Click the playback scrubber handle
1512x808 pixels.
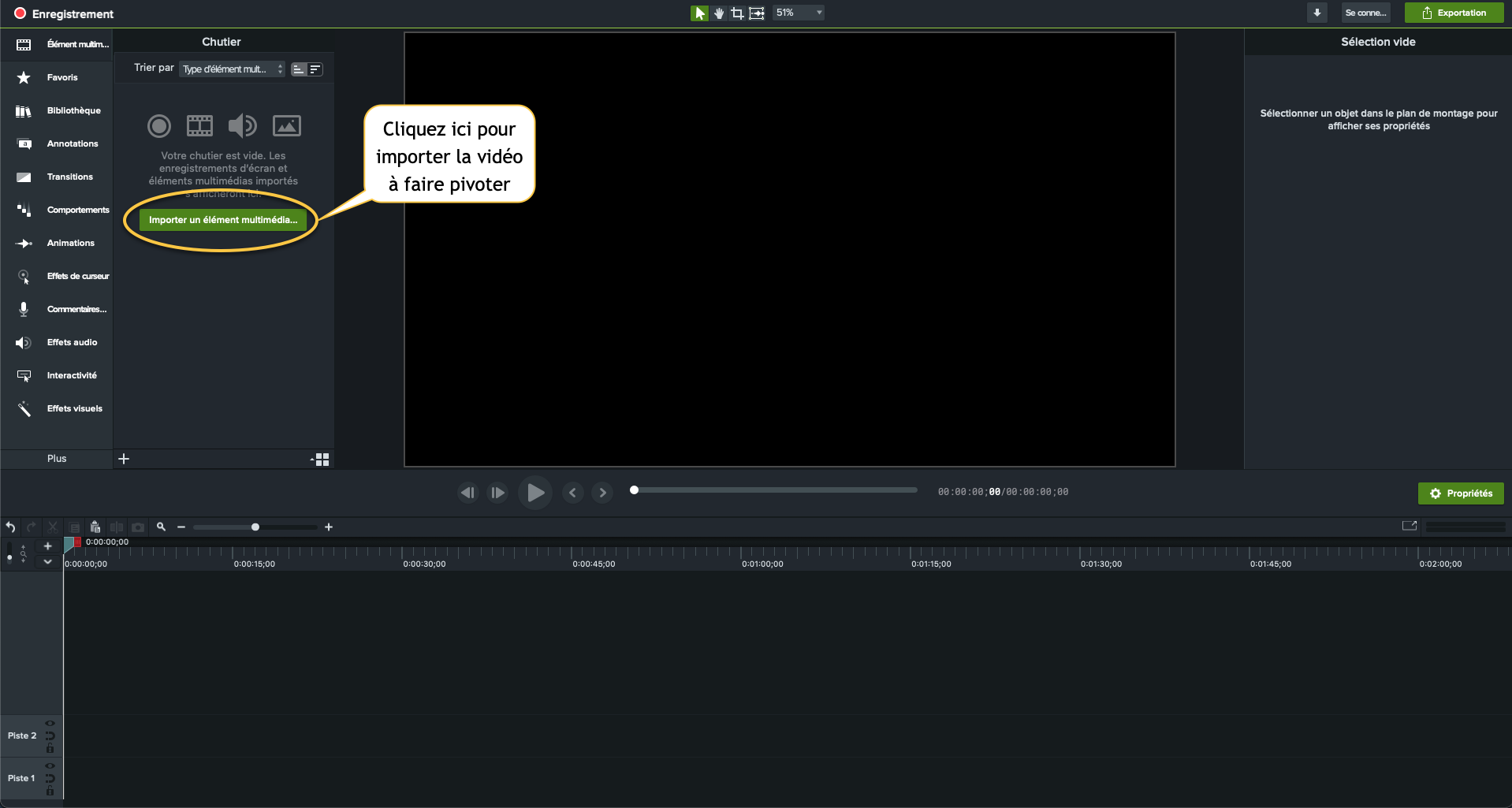634,490
